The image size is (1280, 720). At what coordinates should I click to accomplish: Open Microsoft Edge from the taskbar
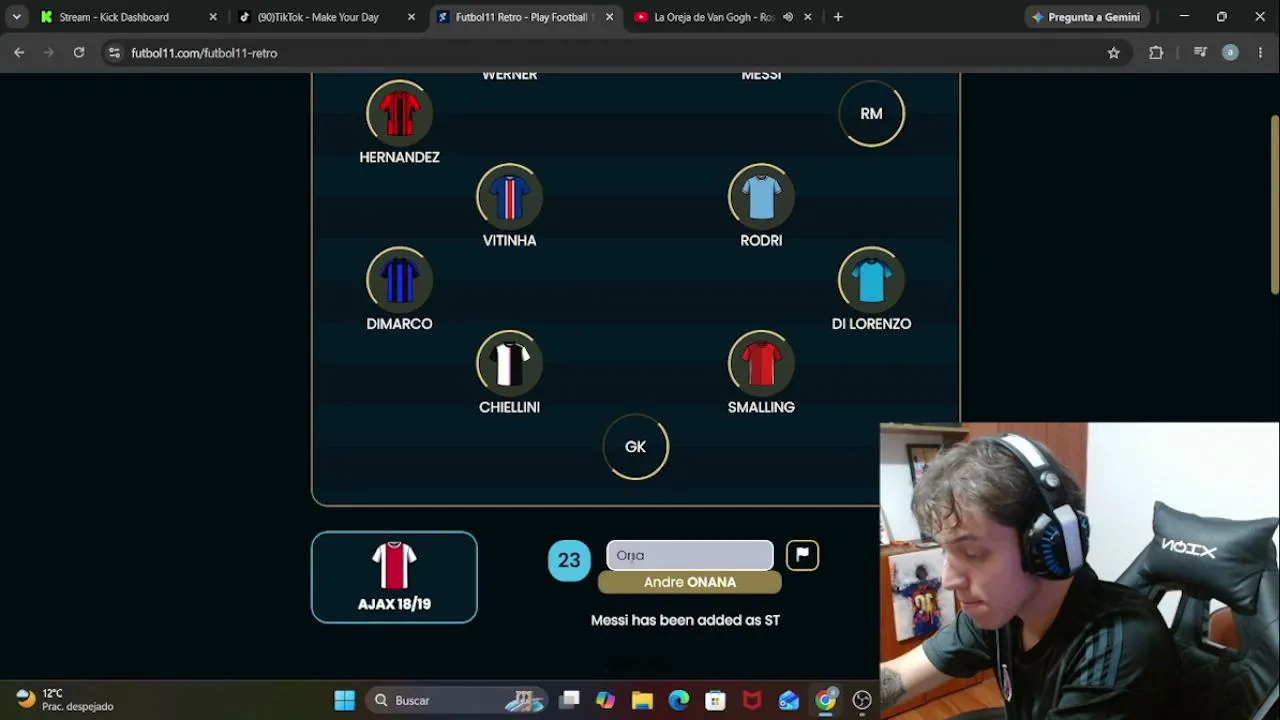679,700
